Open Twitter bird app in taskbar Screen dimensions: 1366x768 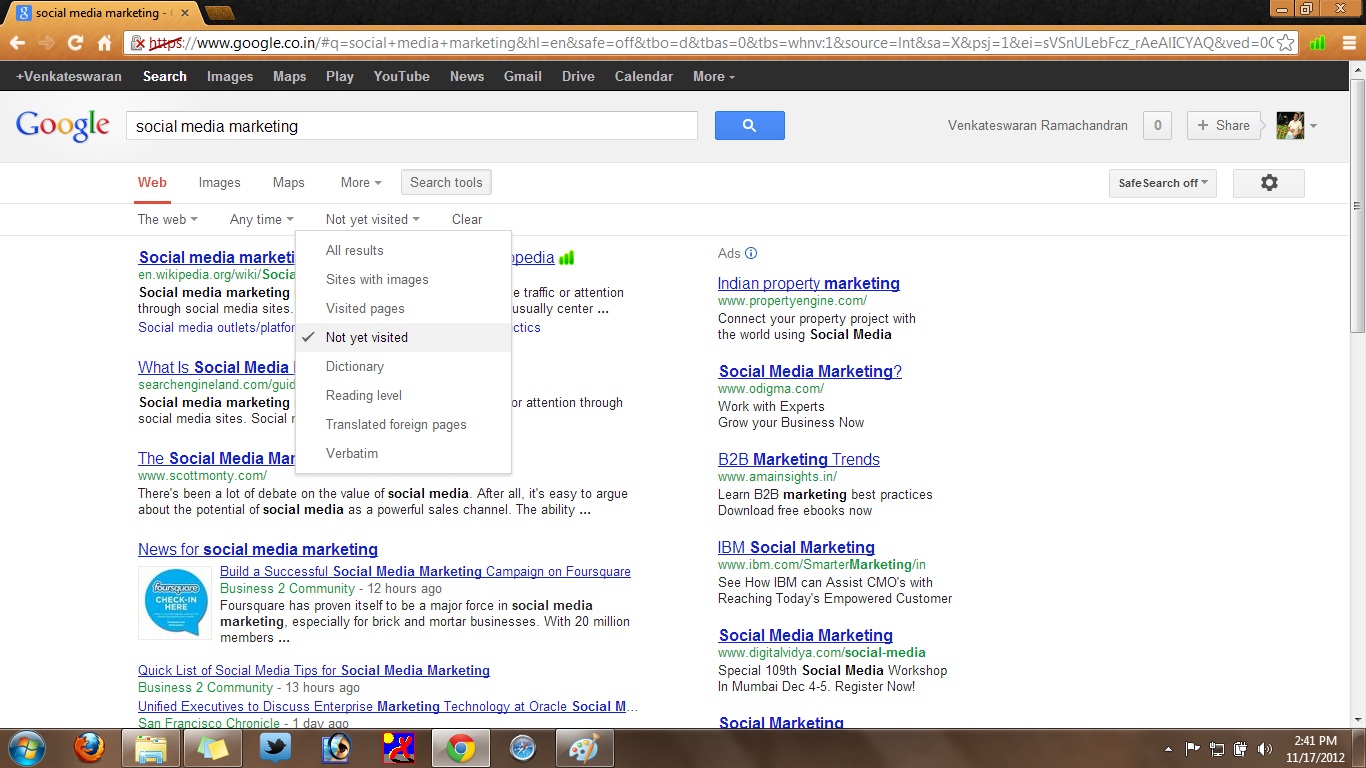275,748
